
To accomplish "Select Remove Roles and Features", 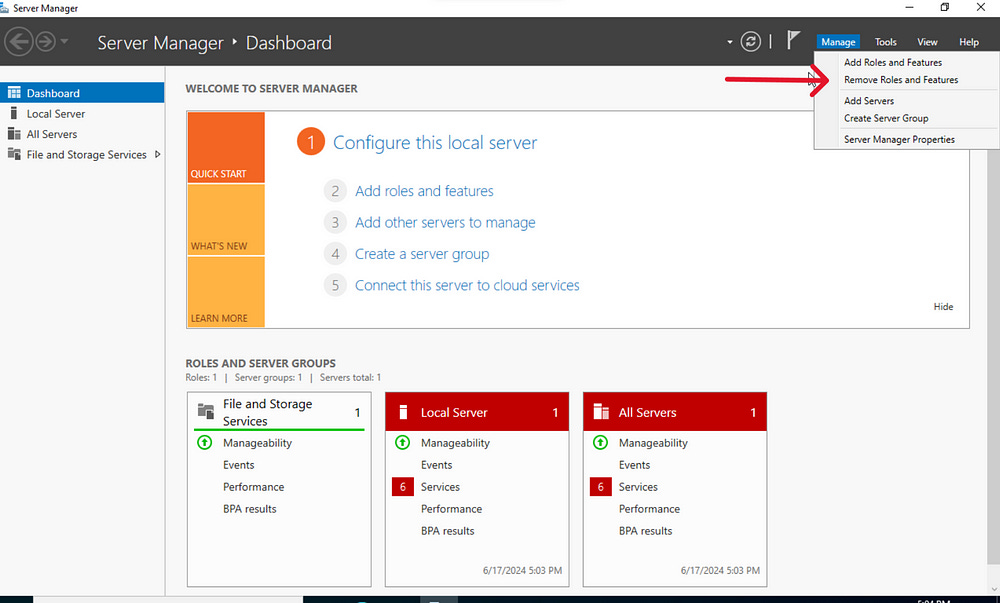I will pyautogui.click(x=901, y=80).
